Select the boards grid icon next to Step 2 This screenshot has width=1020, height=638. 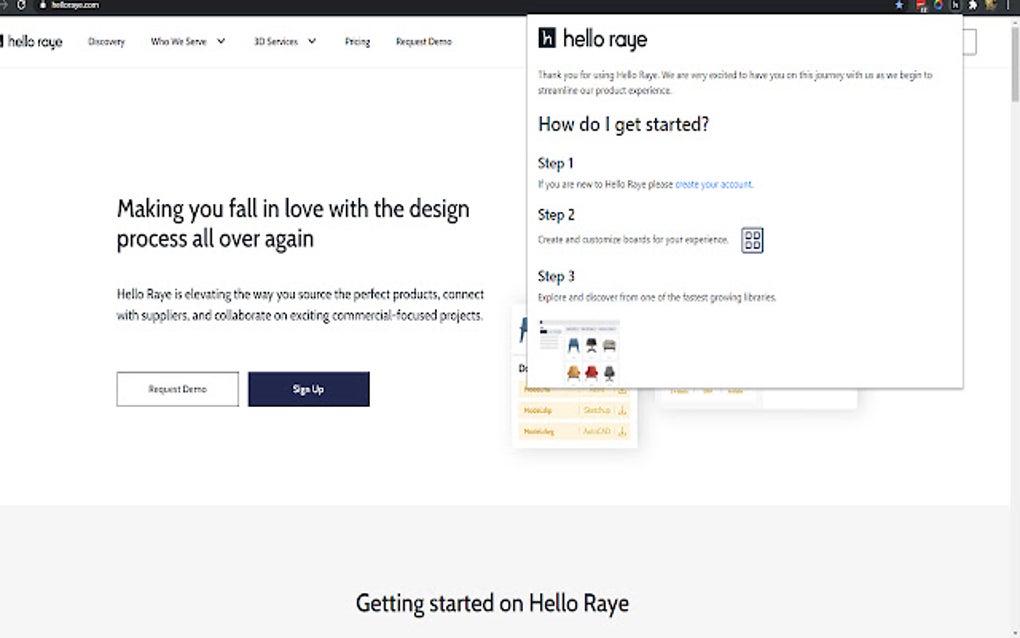point(752,240)
